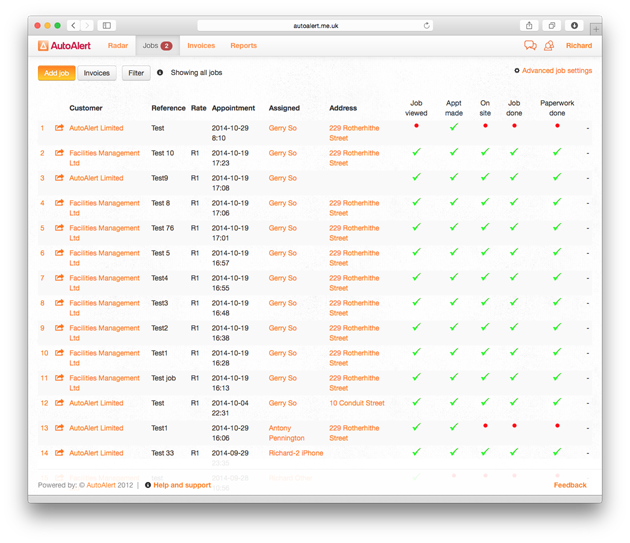Viewport: 630px width, 543px height.
Task: Open the share icon for job row 5
Action: [59, 227]
